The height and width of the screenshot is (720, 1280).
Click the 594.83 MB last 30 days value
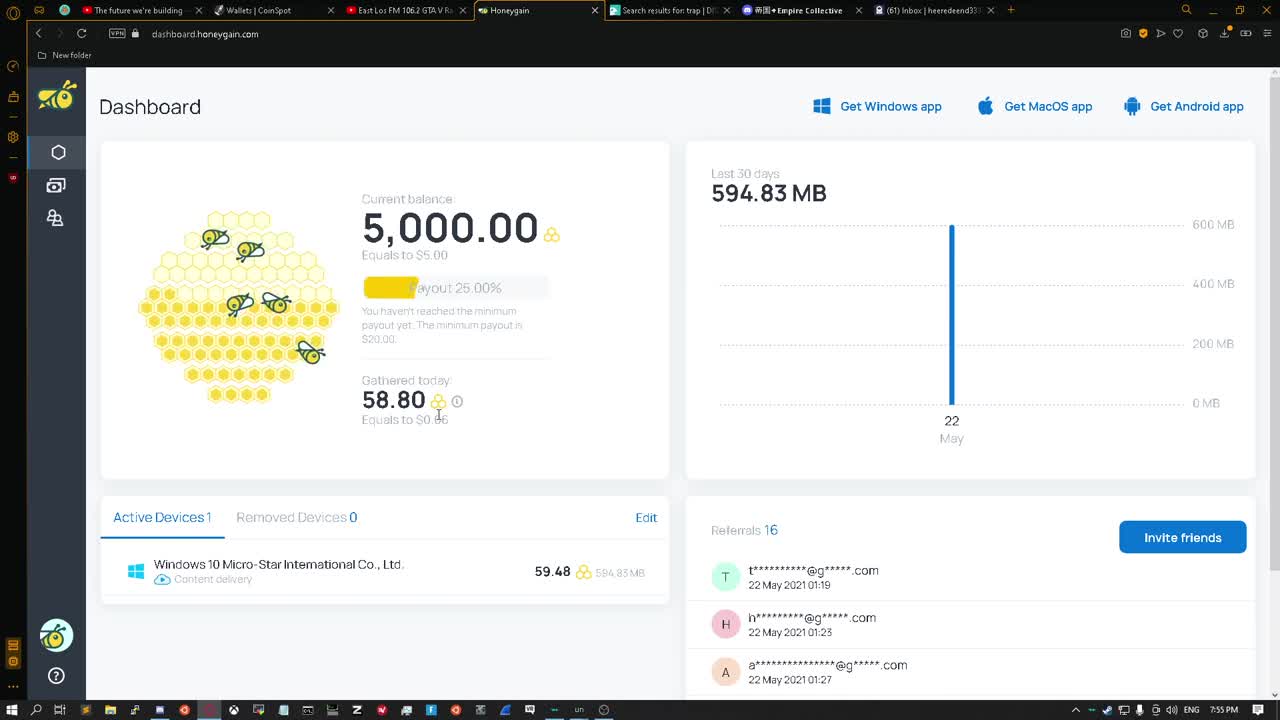pyautogui.click(x=769, y=194)
